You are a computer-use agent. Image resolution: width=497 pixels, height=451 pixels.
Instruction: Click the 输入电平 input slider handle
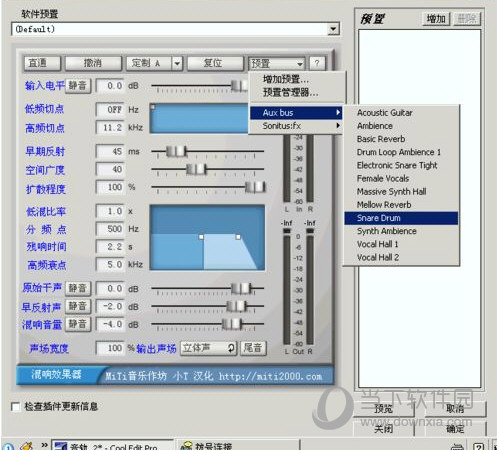239,86
